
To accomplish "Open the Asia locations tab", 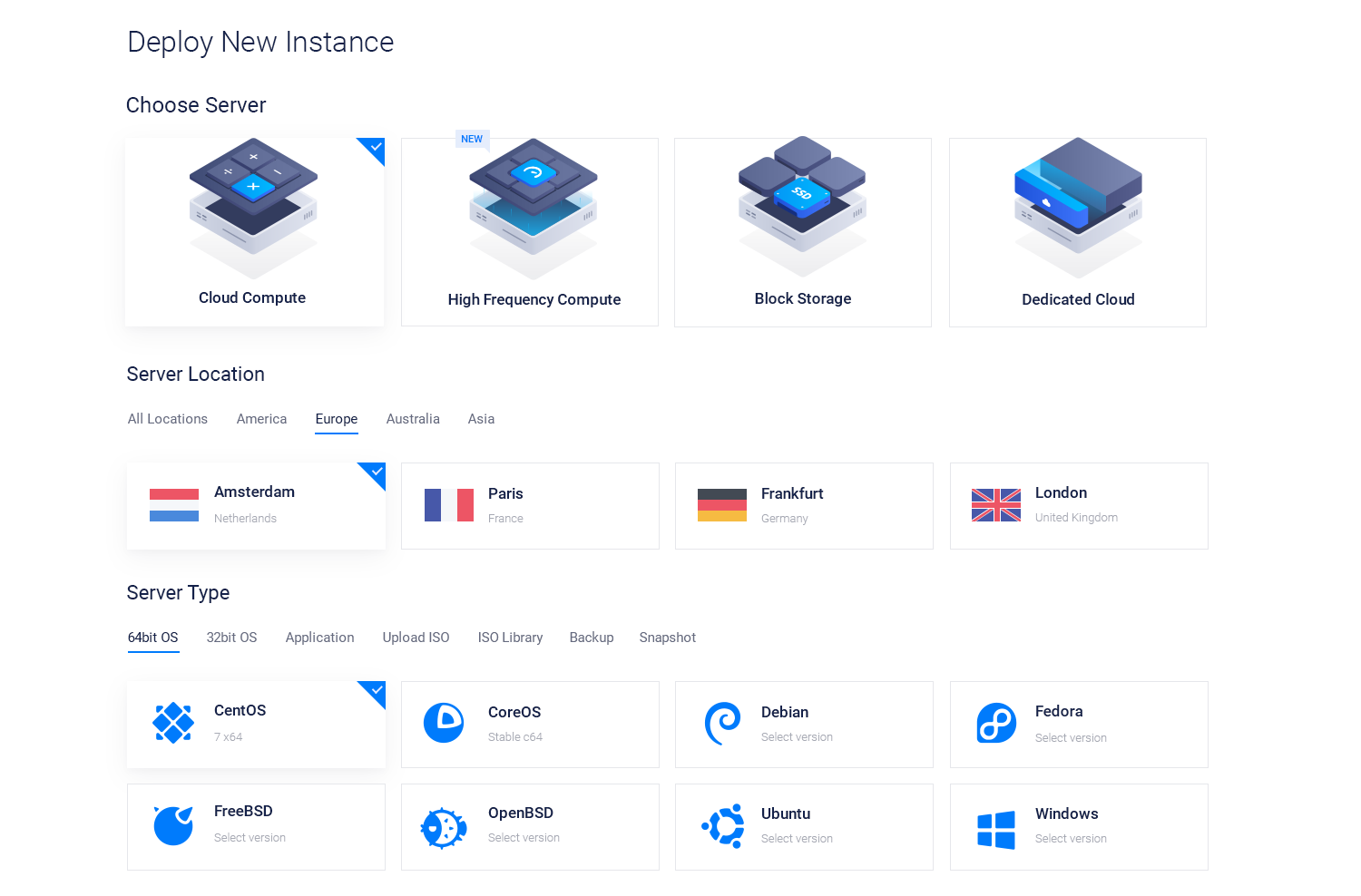I will point(481,419).
